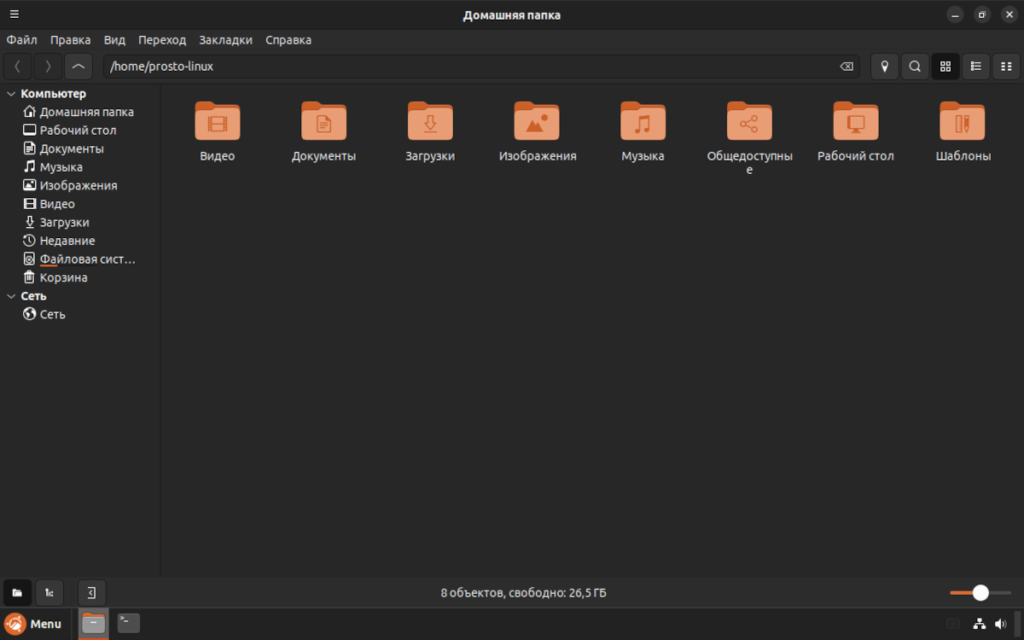Open the sound volume tray icon
The width and height of the screenshot is (1024, 640).
point(1000,624)
